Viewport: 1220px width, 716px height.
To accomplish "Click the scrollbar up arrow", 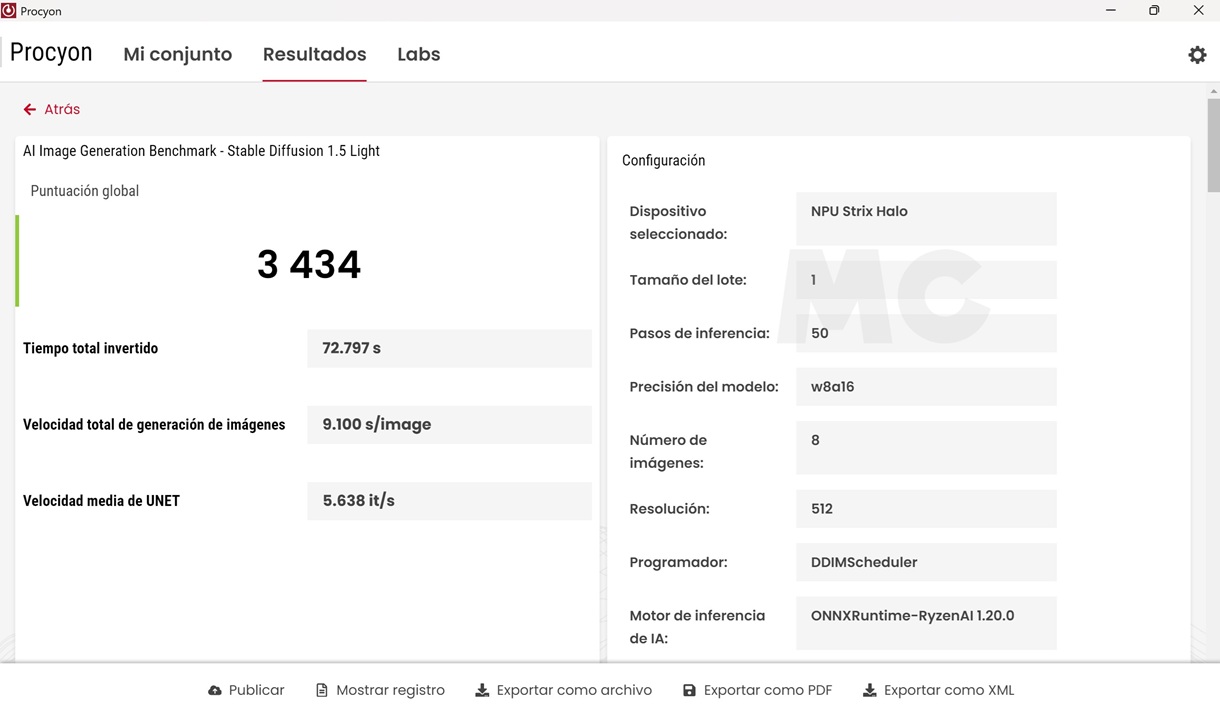I will pyautogui.click(x=1213, y=92).
